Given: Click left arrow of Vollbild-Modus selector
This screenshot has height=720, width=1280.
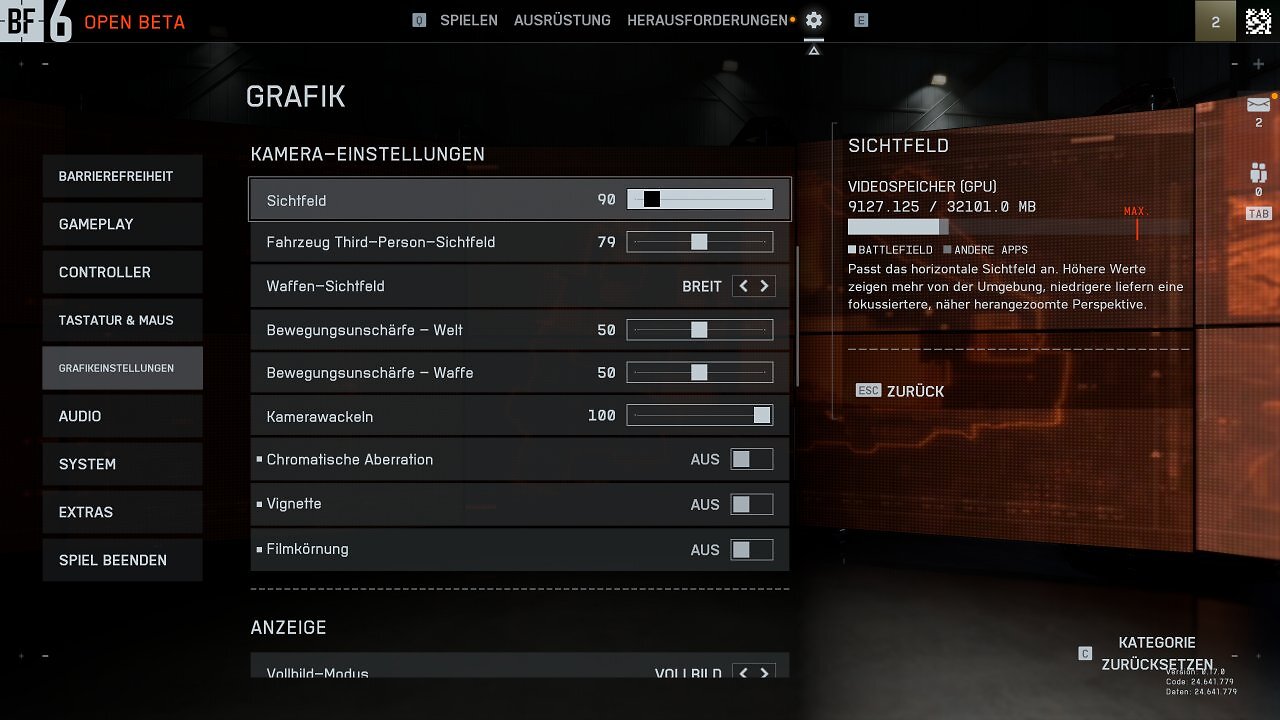Looking at the screenshot, I should click(x=743, y=673).
